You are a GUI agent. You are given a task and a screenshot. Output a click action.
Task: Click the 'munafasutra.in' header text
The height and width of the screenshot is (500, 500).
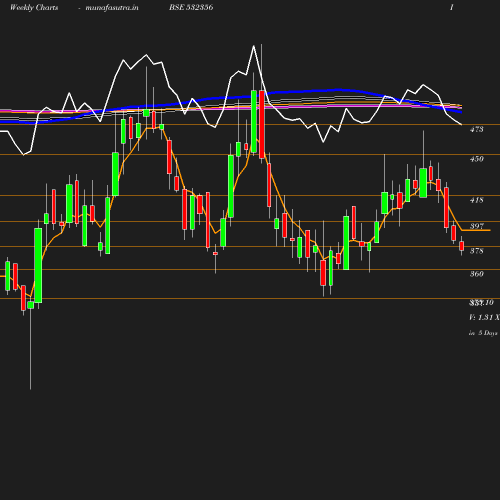(x=112, y=7)
